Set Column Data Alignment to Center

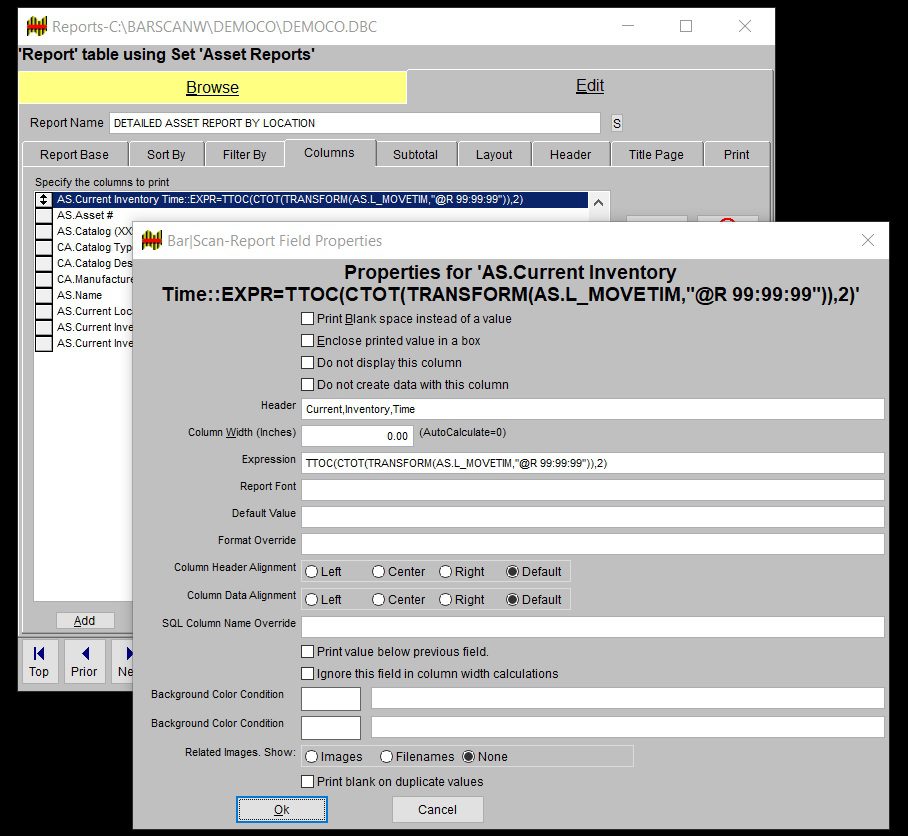[398, 599]
